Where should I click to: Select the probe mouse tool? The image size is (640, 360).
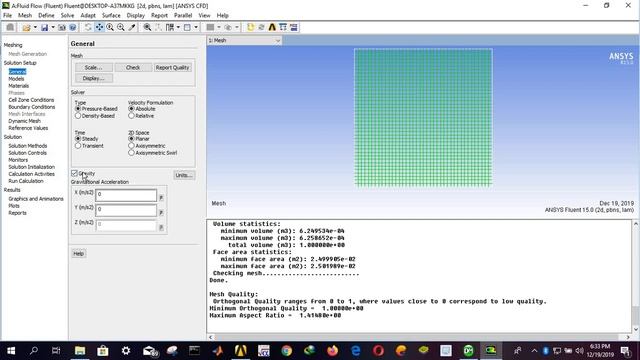click(132, 27)
